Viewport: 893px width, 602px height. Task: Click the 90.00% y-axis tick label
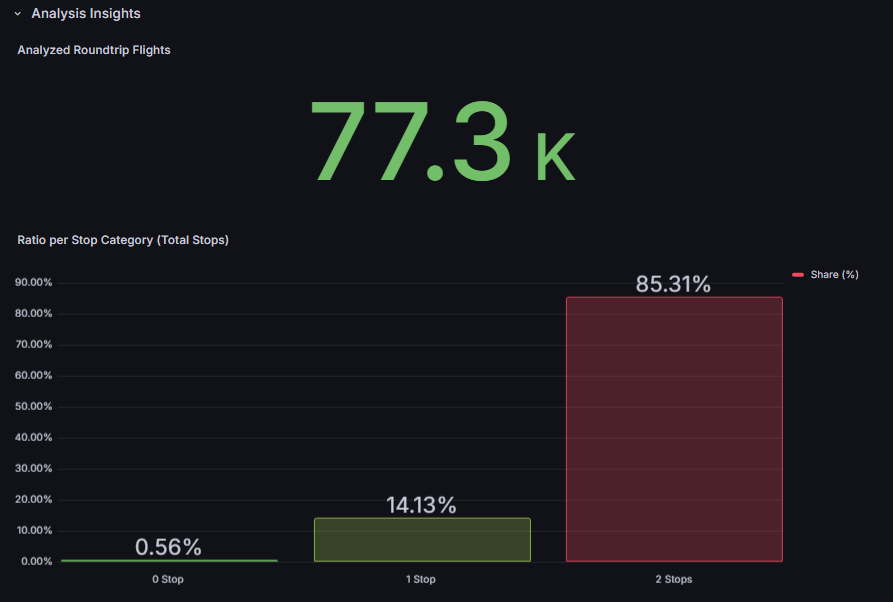coord(33,283)
